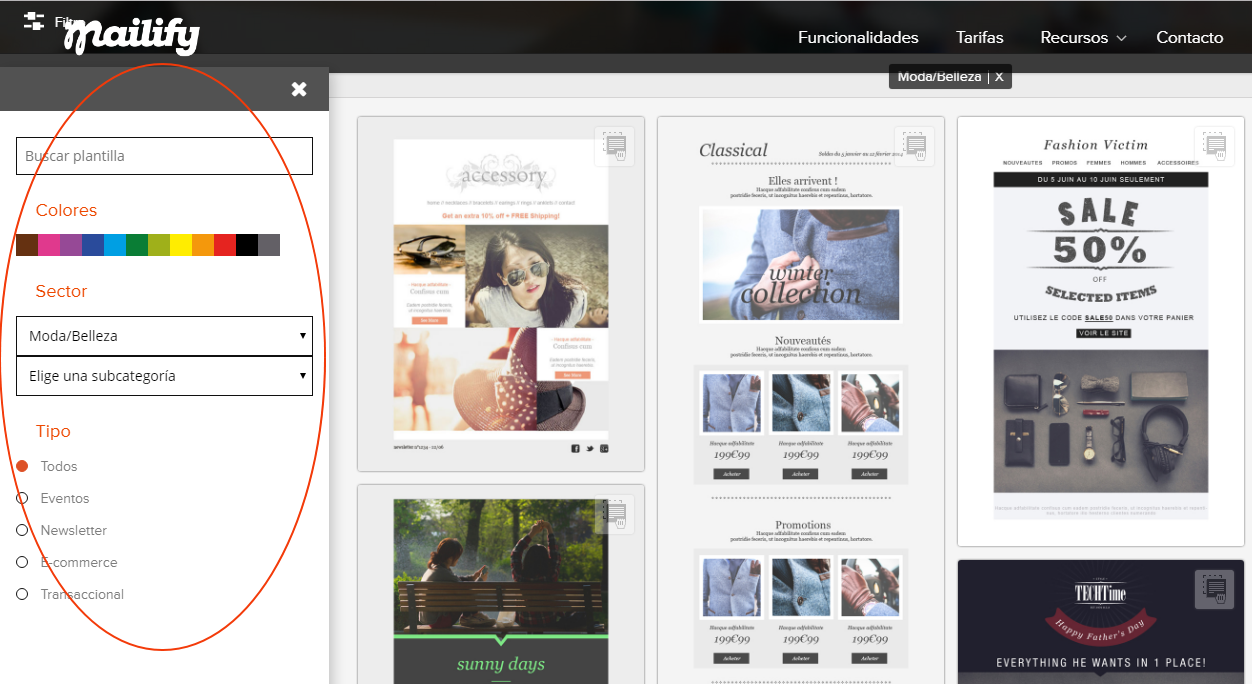Expand the Recursos menu
Screen dimensions: 1252x684
point(1084,38)
